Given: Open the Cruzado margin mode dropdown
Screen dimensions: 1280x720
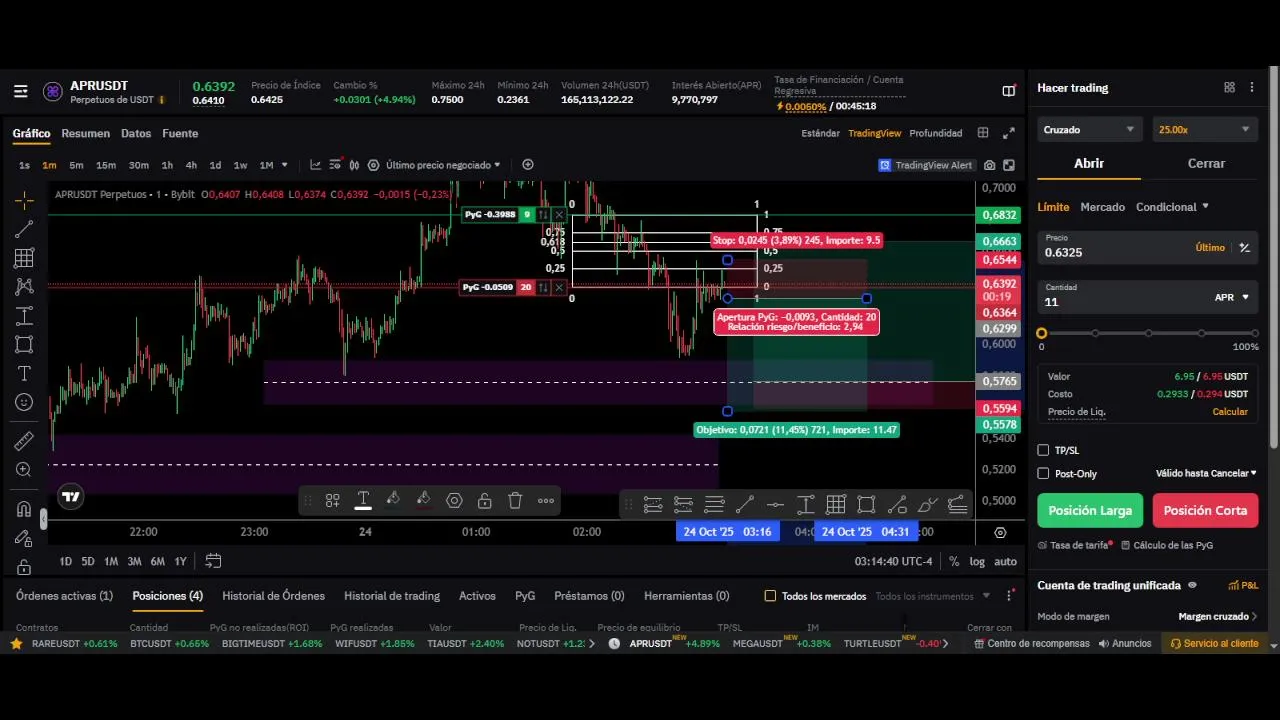Looking at the screenshot, I should coord(1088,130).
